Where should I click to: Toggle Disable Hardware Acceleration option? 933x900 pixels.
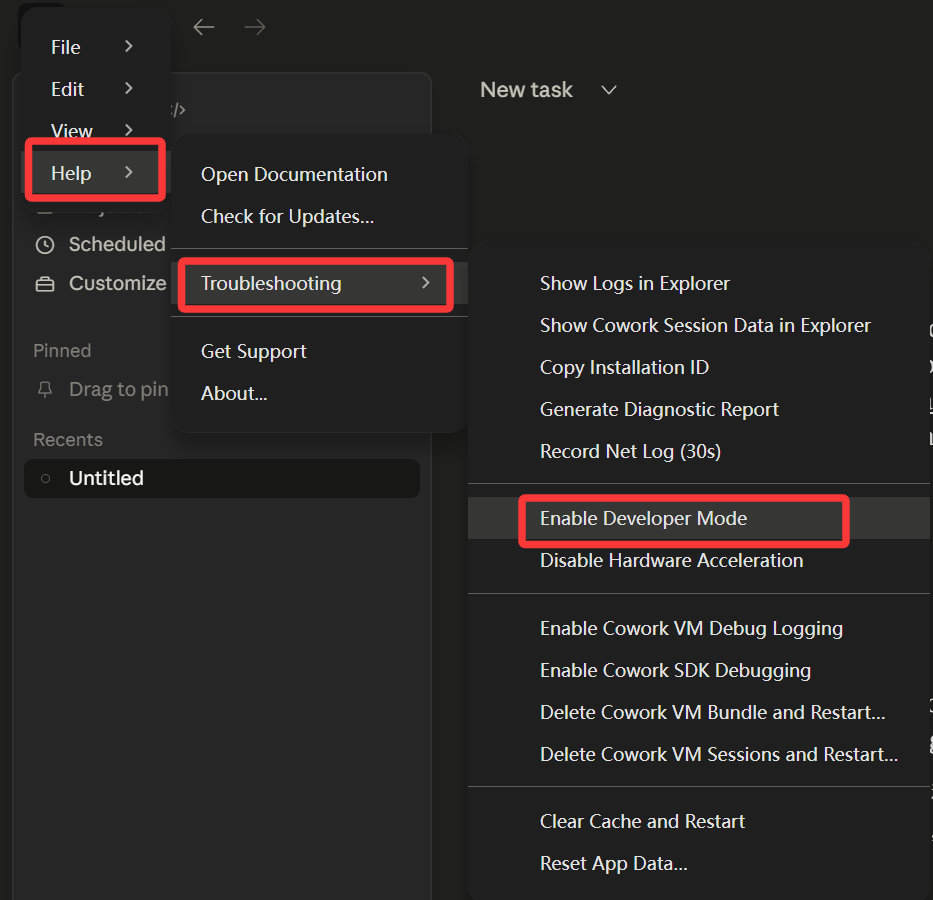(671, 561)
